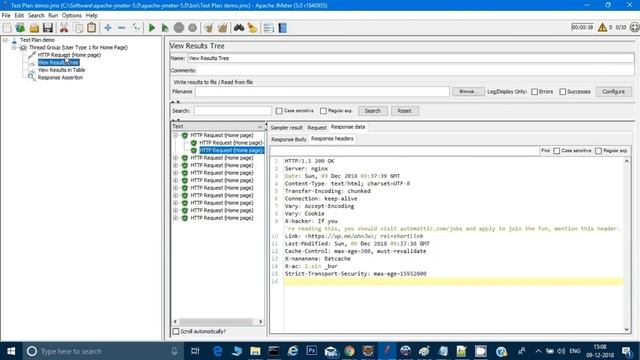Switch to the Sampler result tab
The width and height of the screenshot is (640, 360).
287,128
